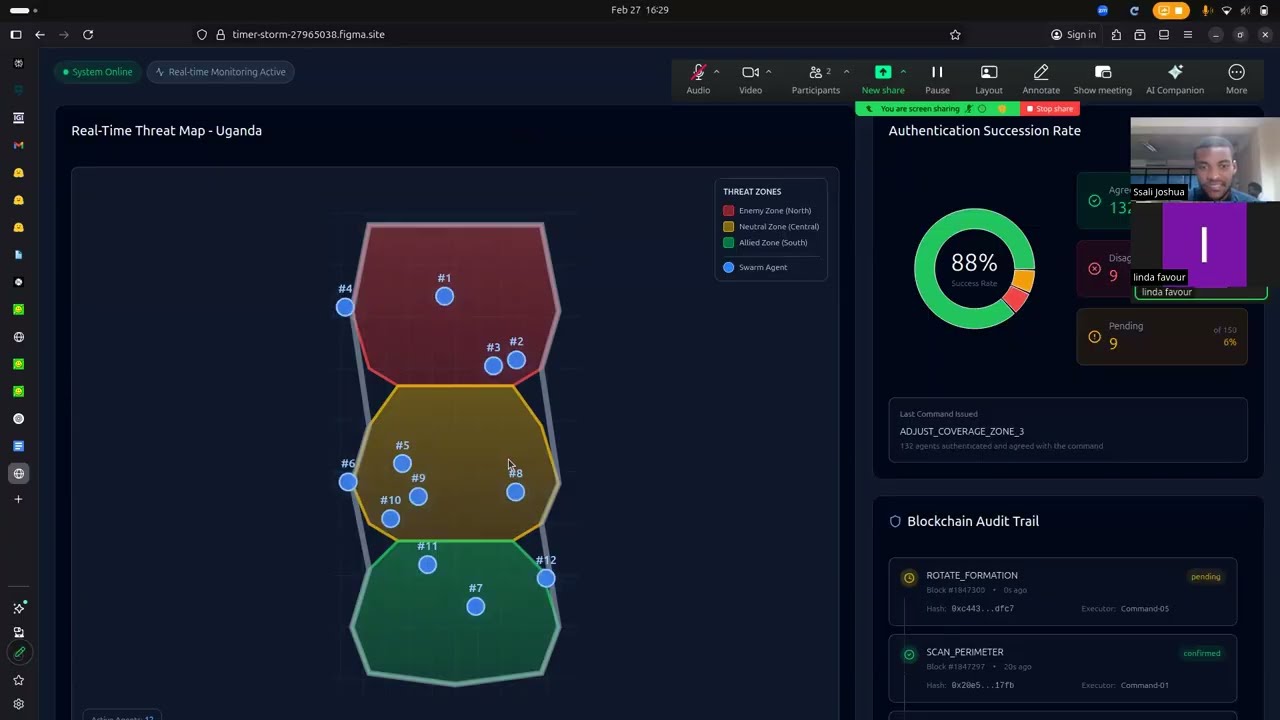
Task: View site security shield icon
Action: click(x=202, y=34)
